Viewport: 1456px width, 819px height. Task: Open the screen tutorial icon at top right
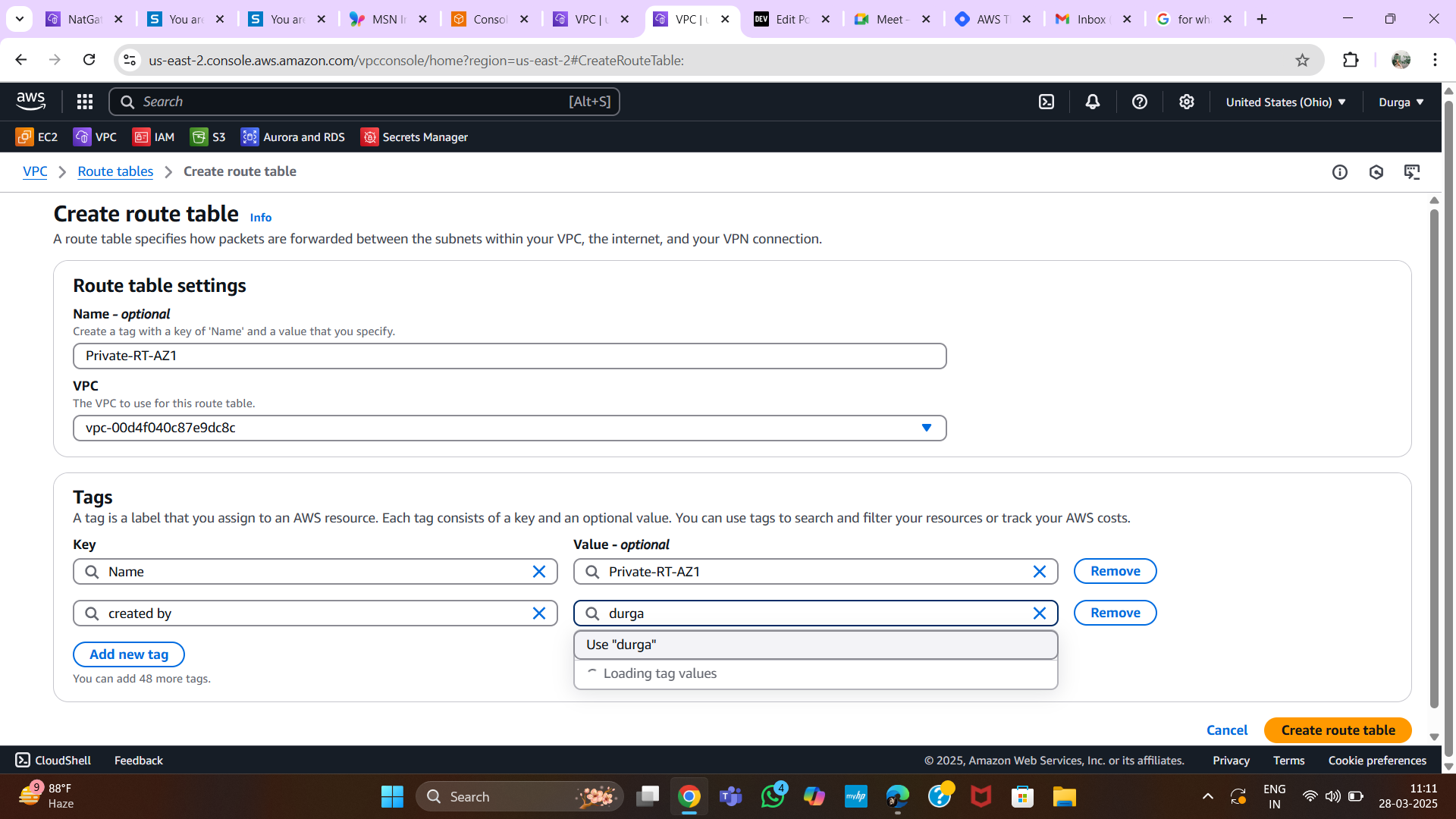(1412, 172)
